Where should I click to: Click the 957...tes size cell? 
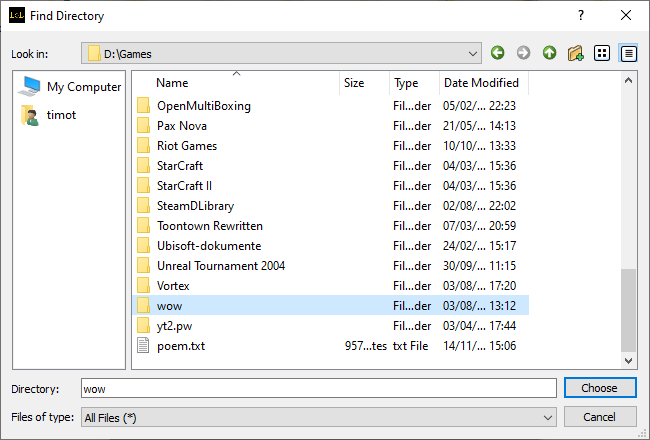[366, 346]
